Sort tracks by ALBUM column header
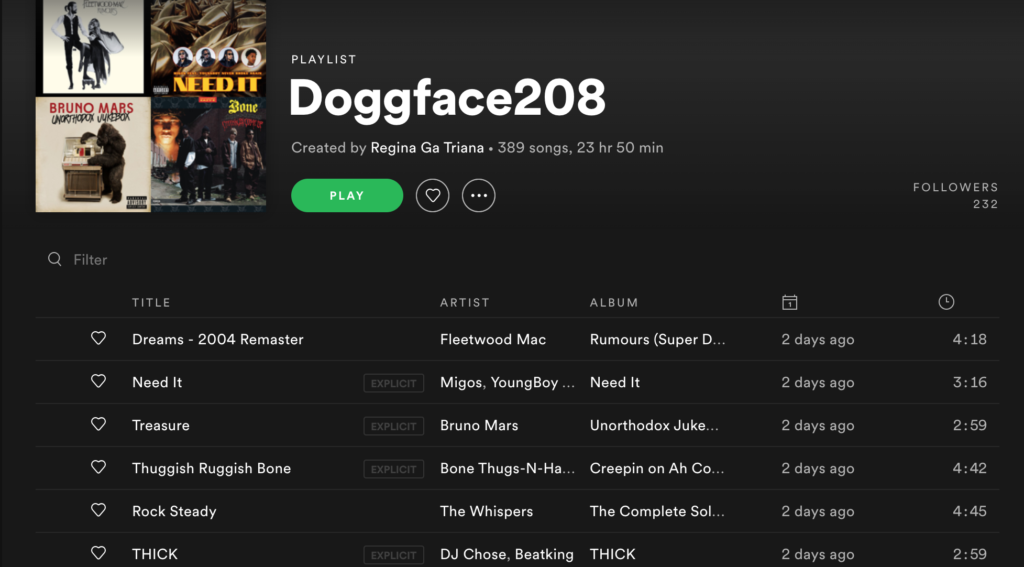1024x567 pixels. (x=614, y=302)
